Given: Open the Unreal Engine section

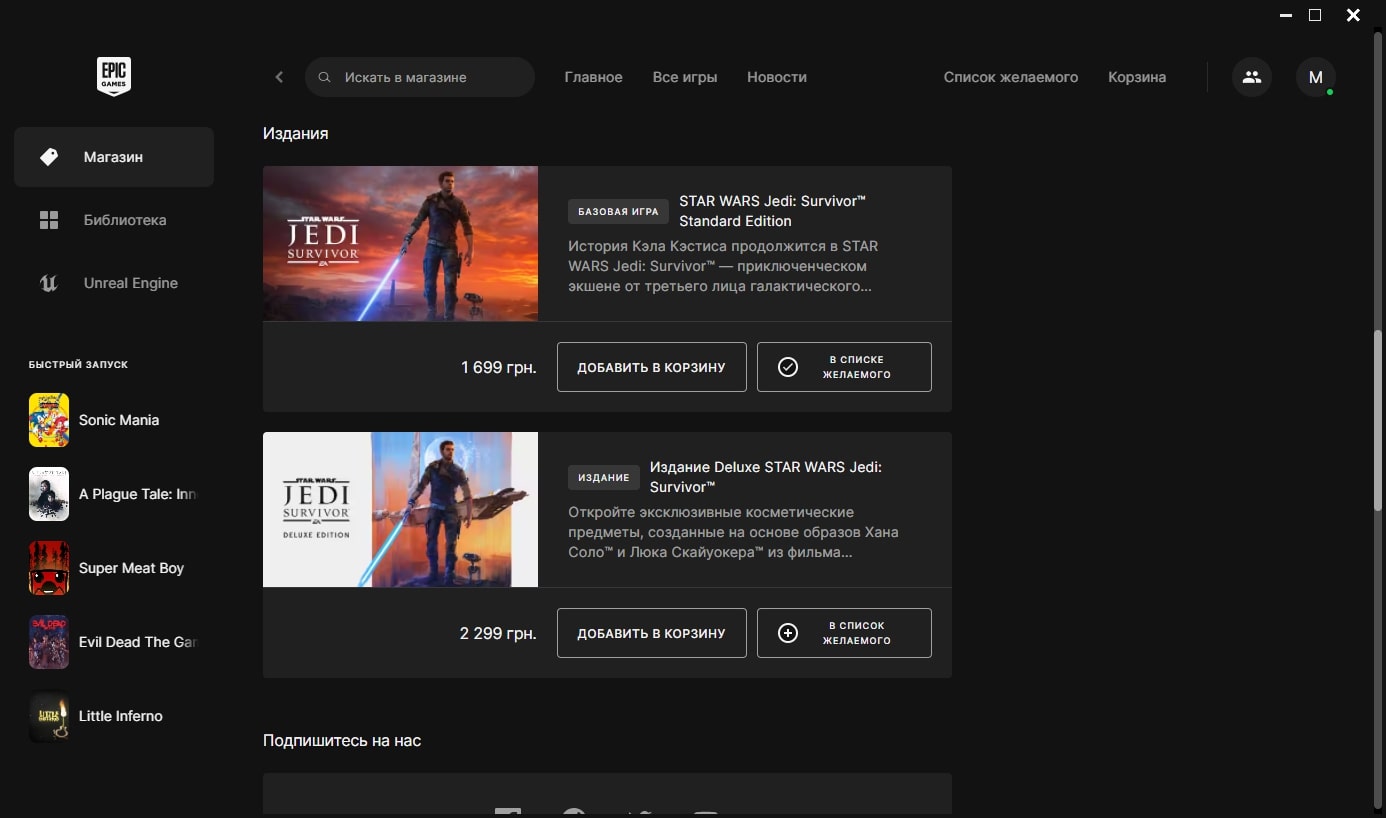Looking at the screenshot, I should click(x=114, y=283).
